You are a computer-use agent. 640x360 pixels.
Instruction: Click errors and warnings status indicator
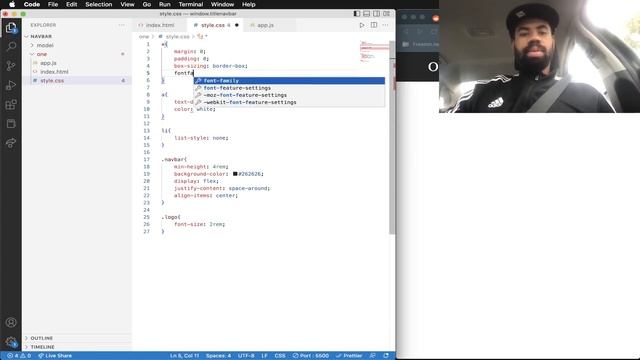pos(19,356)
